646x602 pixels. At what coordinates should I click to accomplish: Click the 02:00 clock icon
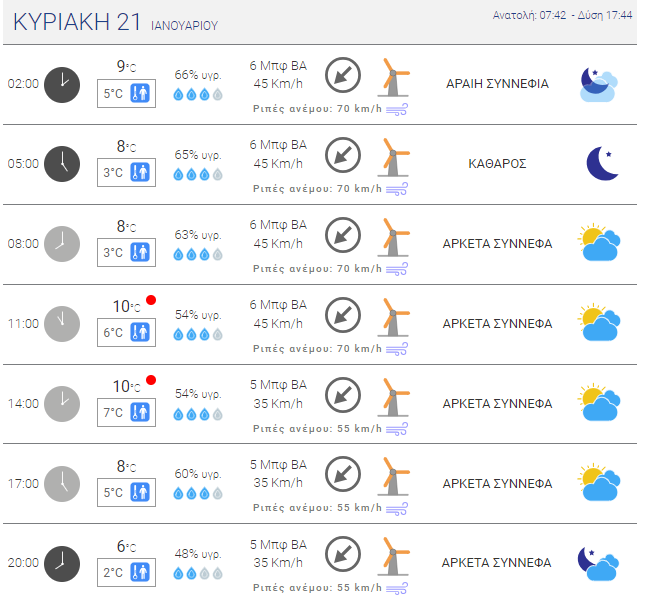tap(62, 85)
